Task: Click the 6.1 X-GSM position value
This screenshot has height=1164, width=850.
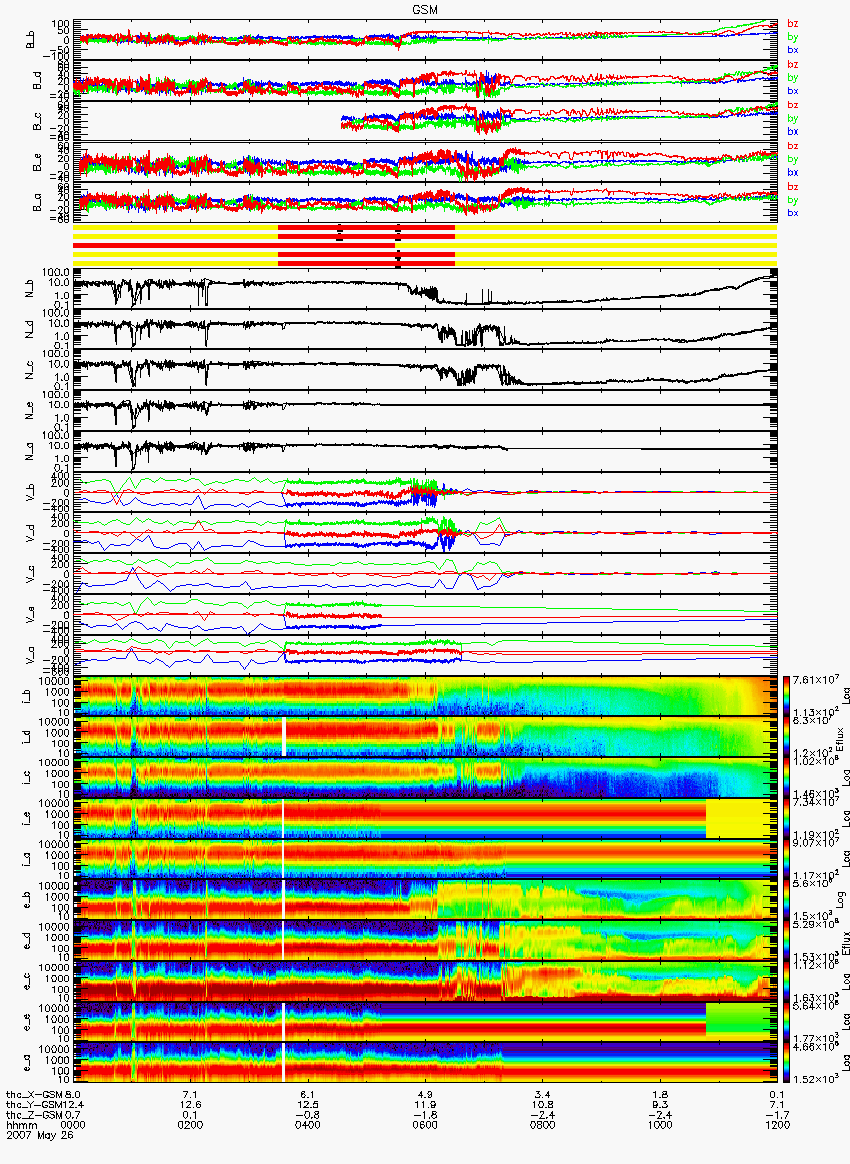Action: 308,1095
